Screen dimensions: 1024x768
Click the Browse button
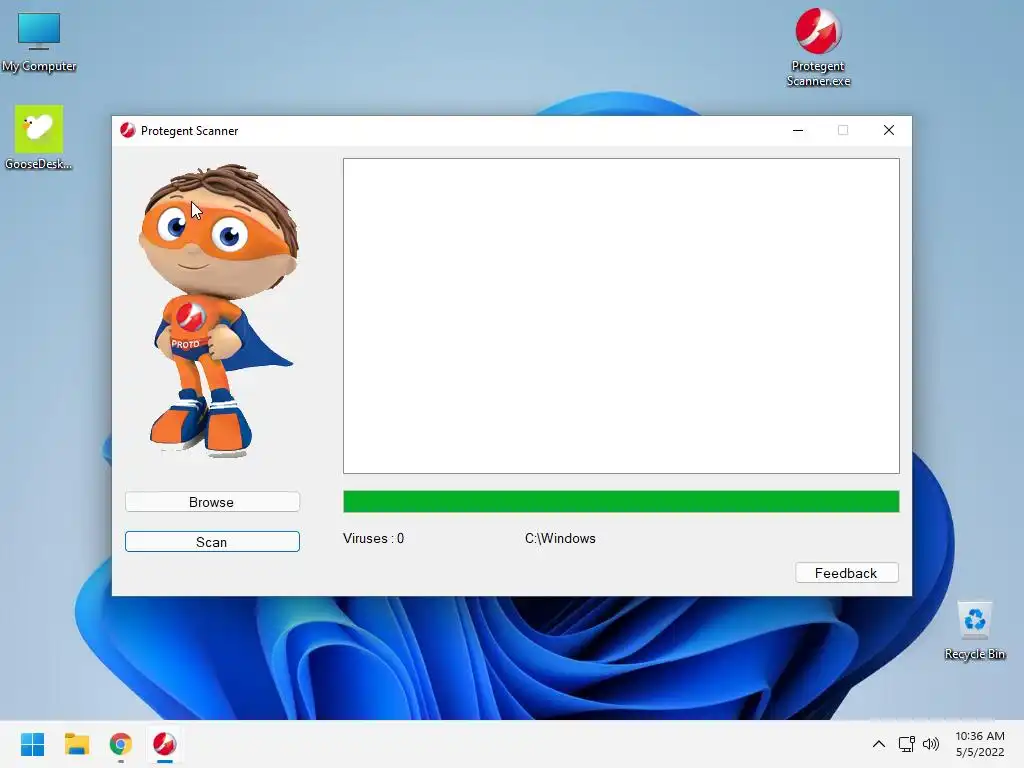212,502
